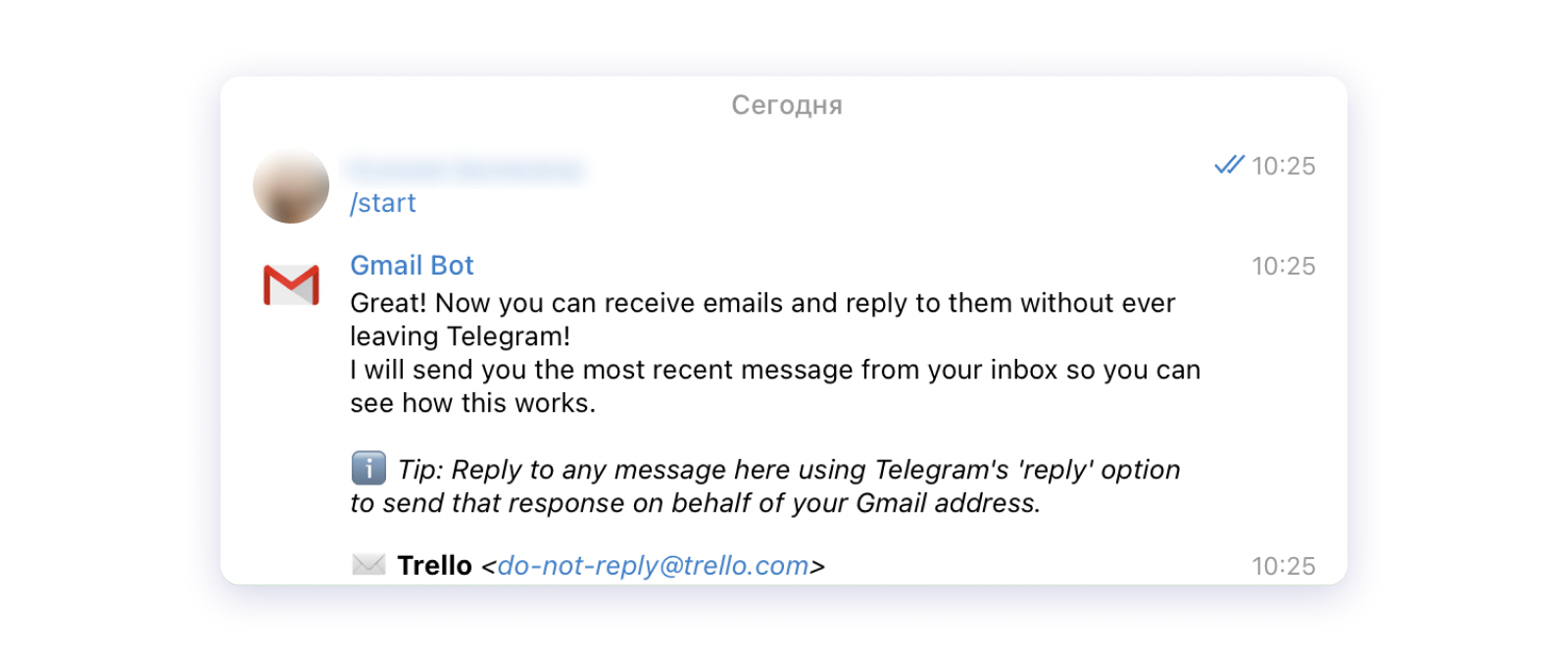Select the bold Trello sender name
This screenshot has height=659, width=1568.
click(434, 566)
